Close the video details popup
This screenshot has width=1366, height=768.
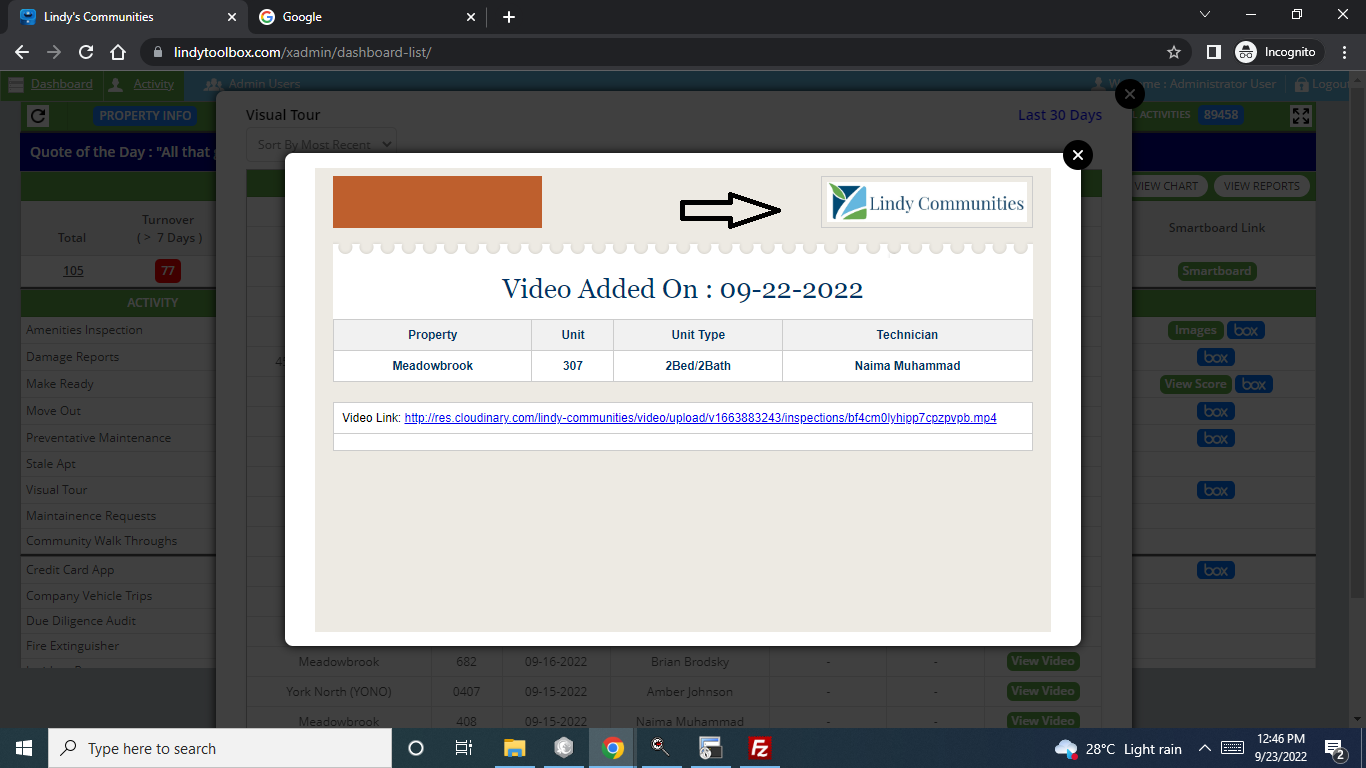1077,155
